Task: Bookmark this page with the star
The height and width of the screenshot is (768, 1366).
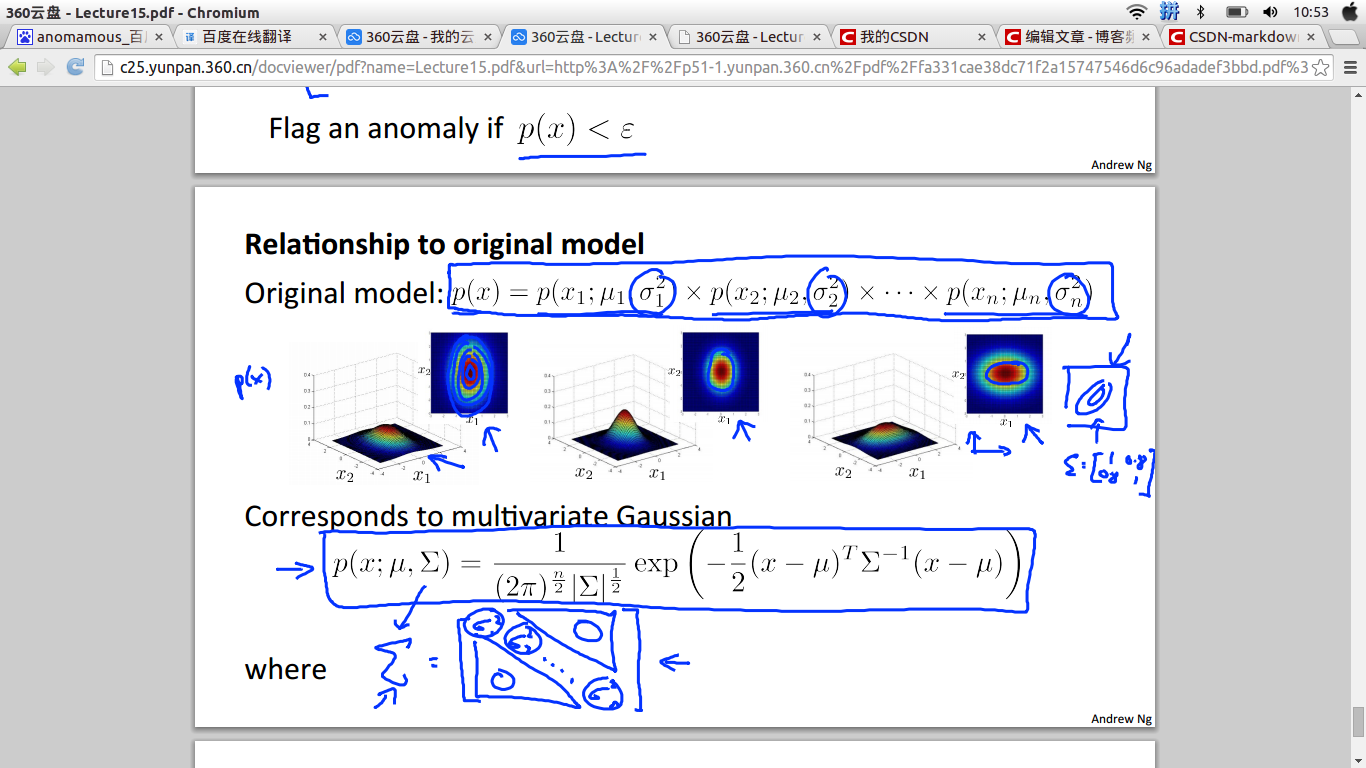Action: (1320, 68)
